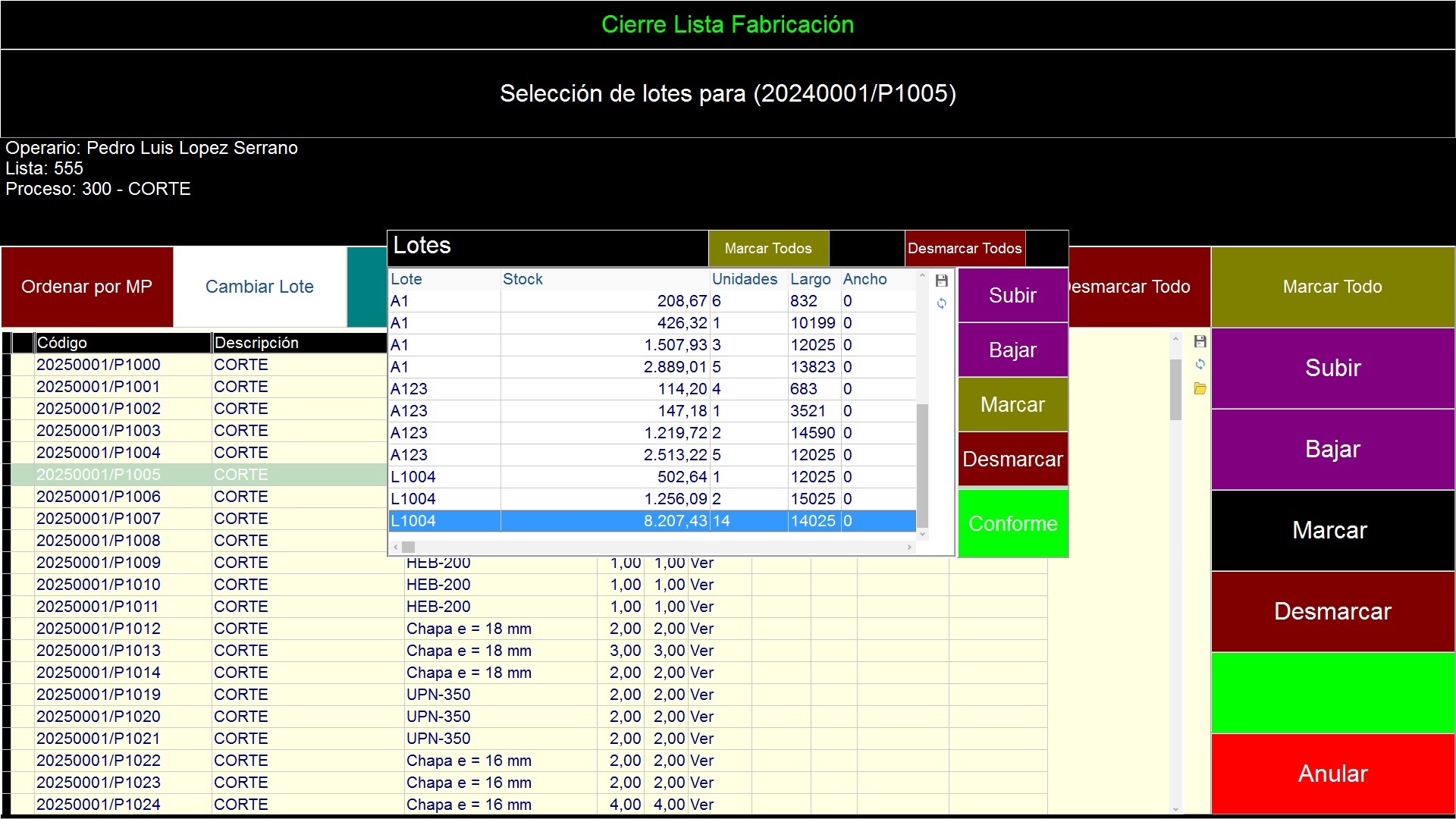Click green Conforme button

1012,523
